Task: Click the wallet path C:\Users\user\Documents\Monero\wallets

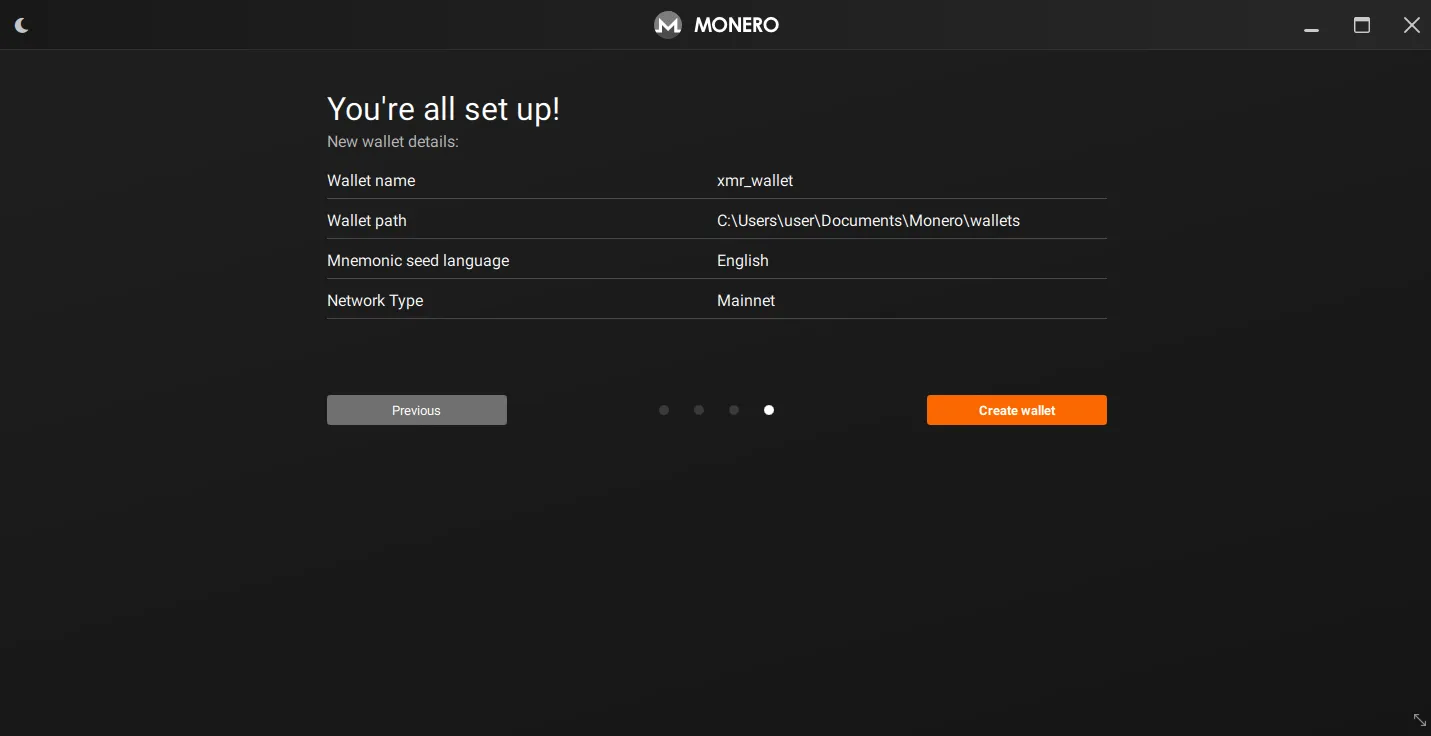Action: [x=868, y=221]
